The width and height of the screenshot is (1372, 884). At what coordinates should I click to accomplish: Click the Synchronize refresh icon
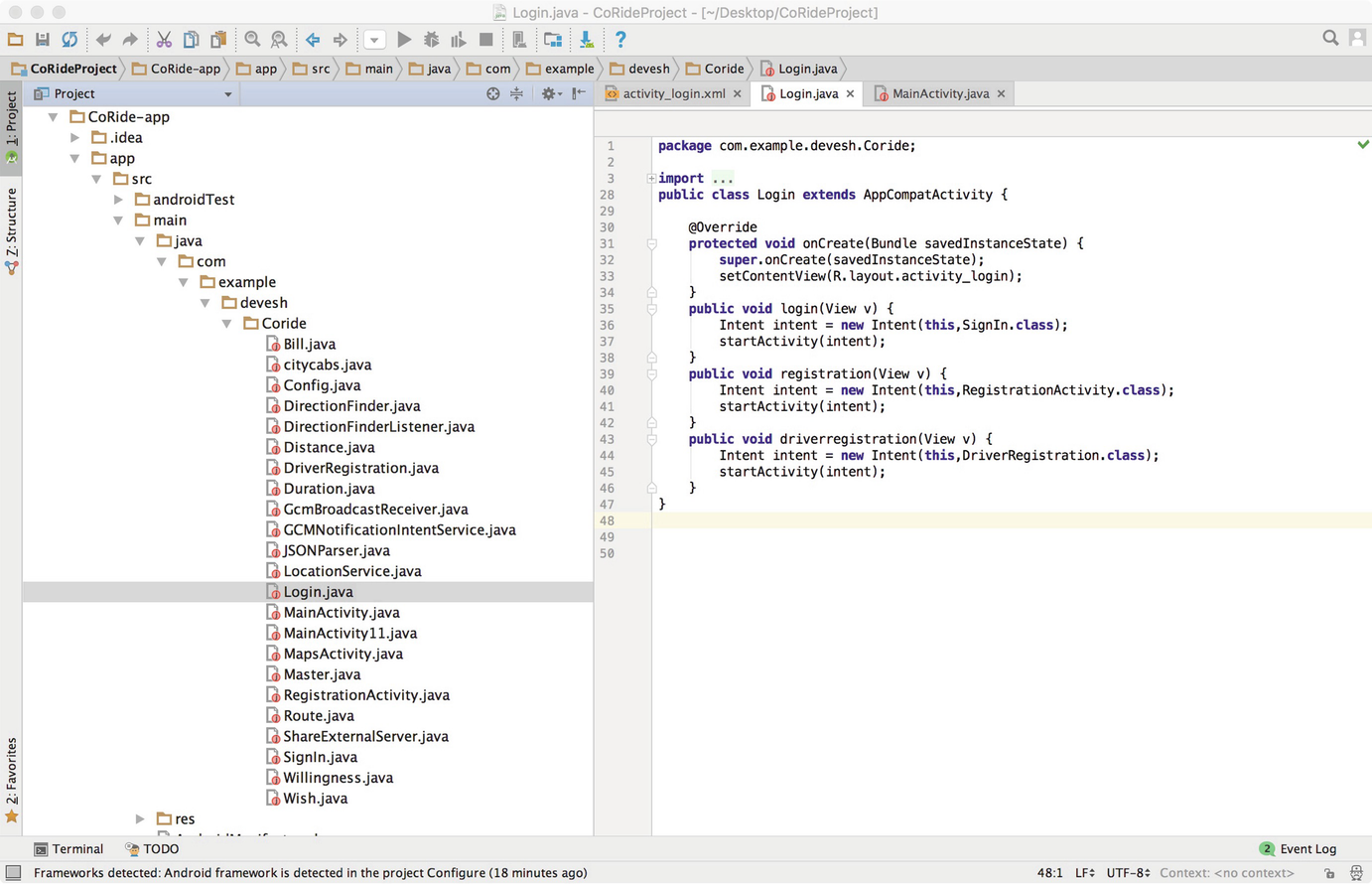click(69, 40)
